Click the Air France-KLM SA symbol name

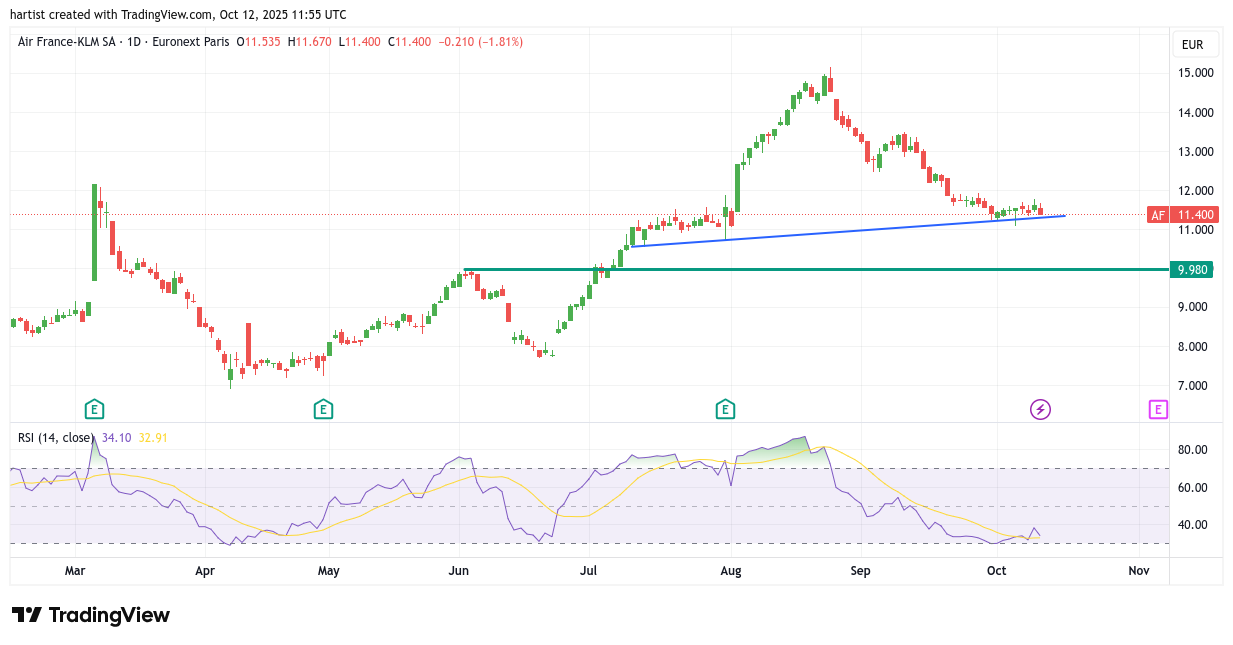point(65,42)
